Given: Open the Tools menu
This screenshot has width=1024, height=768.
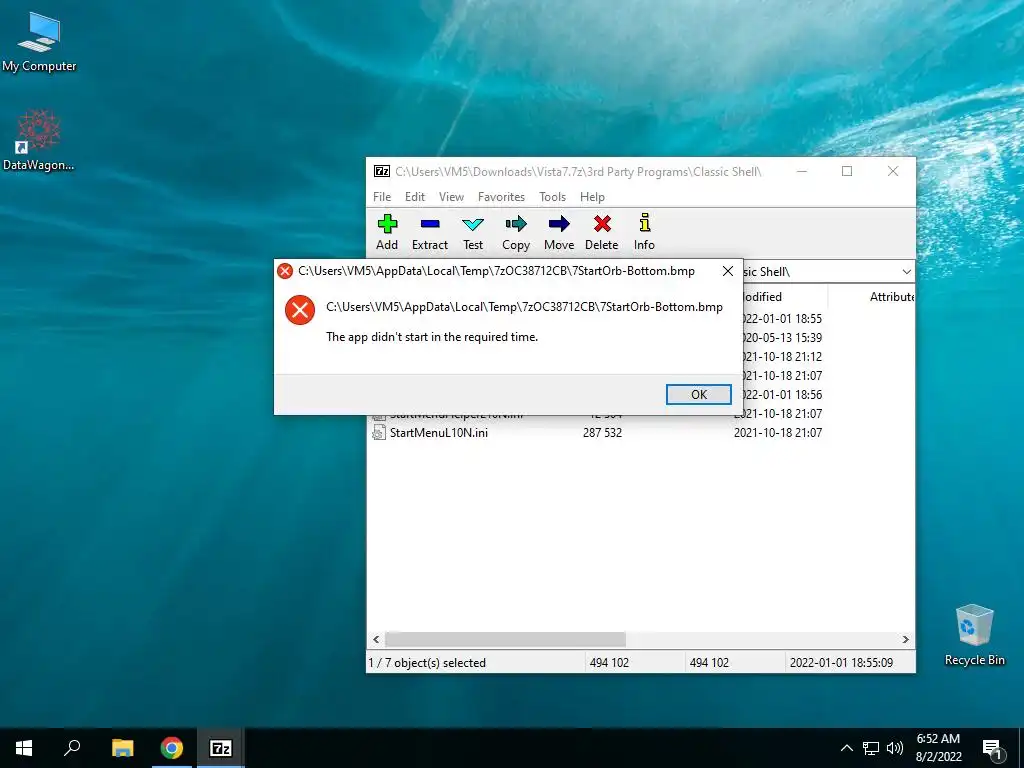Looking at the screenshot, I should pos(552,197).
